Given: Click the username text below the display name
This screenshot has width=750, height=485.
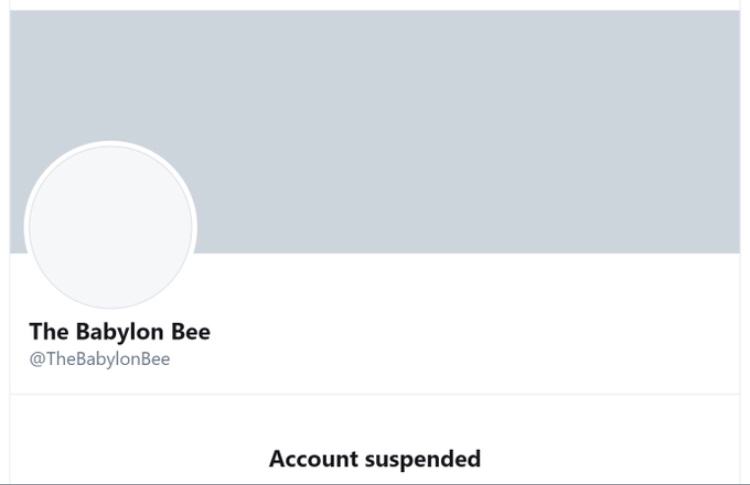Looking at the screenshot, I should 99,360.
